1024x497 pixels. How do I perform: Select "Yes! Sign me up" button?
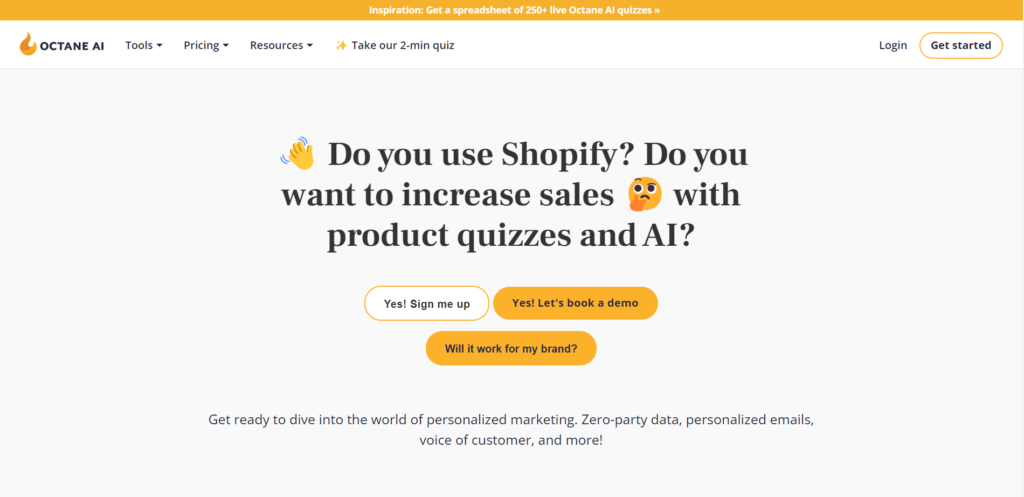tap(426, 303)
